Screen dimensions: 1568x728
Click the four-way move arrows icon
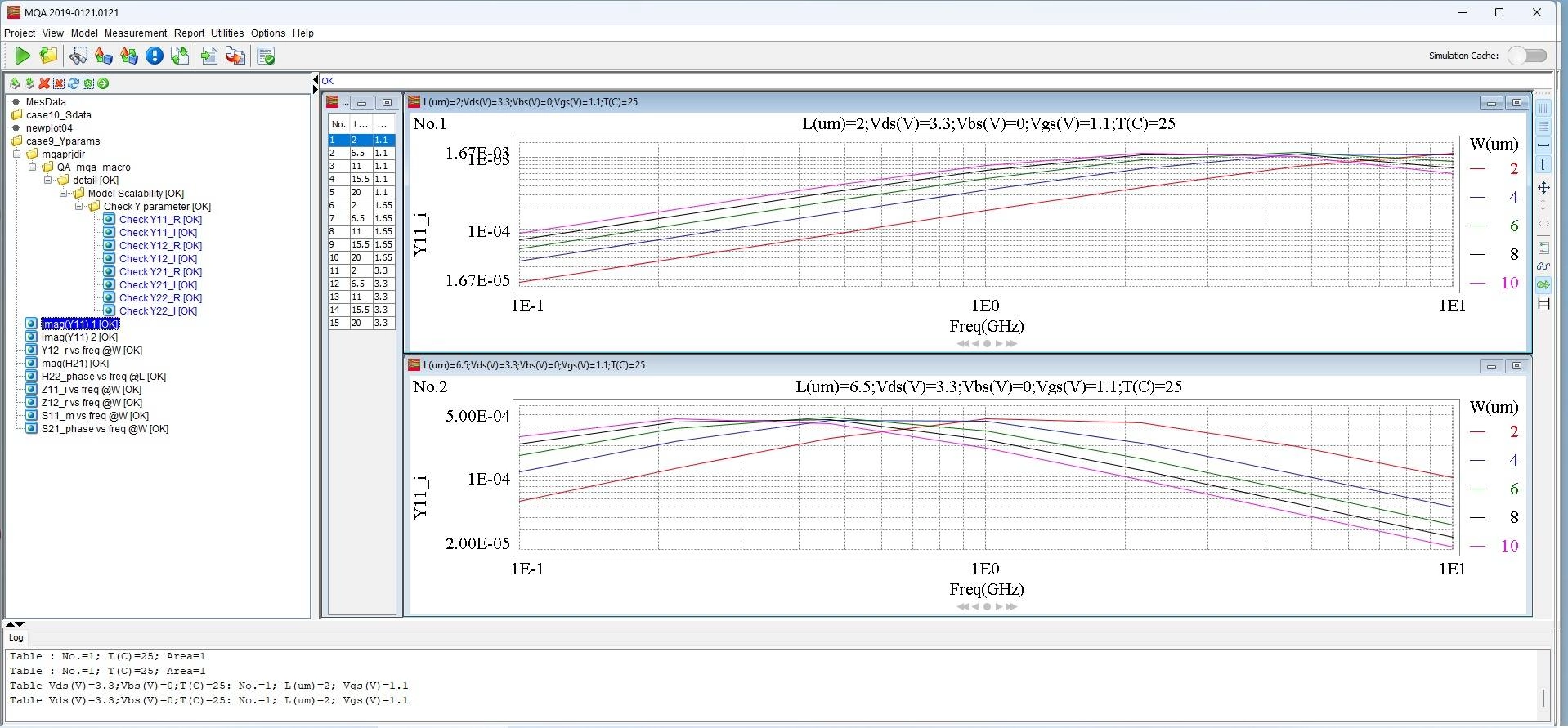(x=1543, y=188)
